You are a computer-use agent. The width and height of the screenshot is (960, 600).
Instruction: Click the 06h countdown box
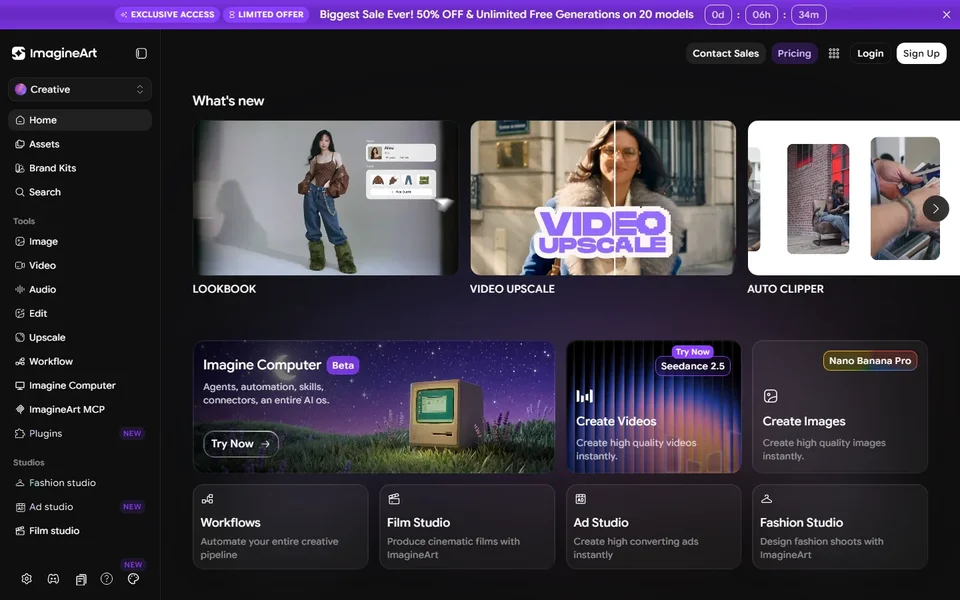[x=761, y=15]
